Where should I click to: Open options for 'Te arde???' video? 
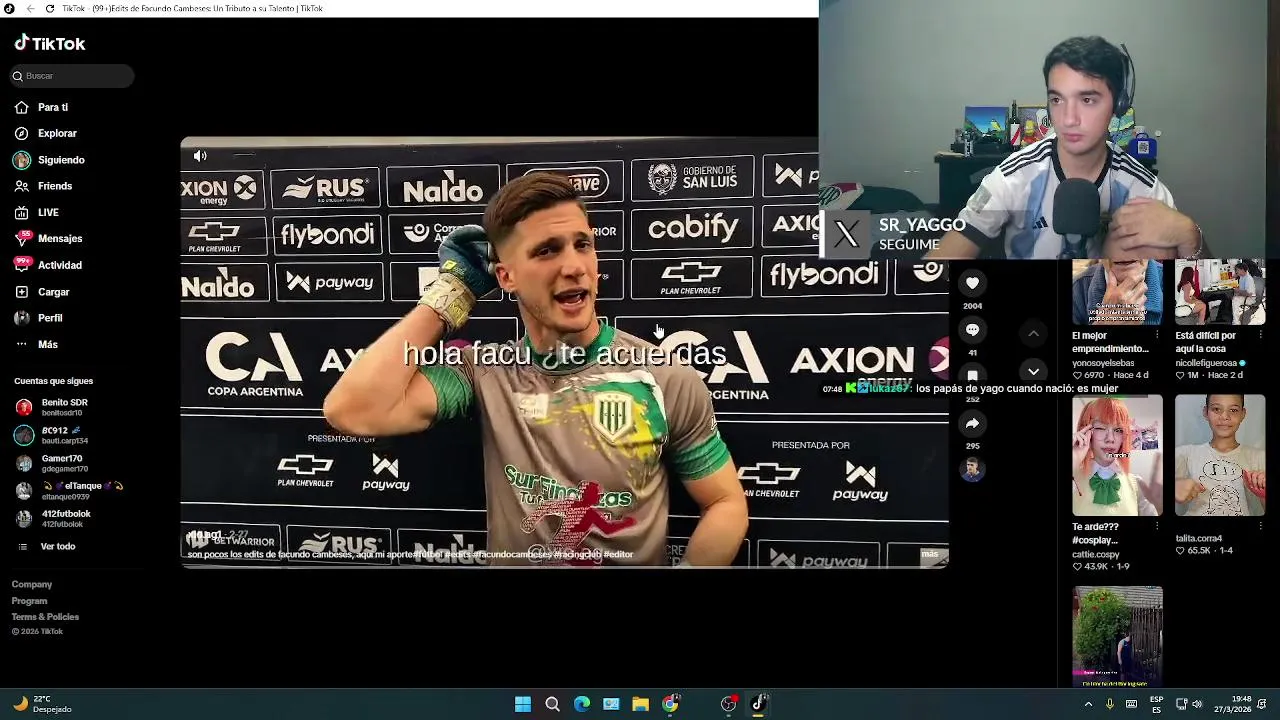[x=1157, y=527]
